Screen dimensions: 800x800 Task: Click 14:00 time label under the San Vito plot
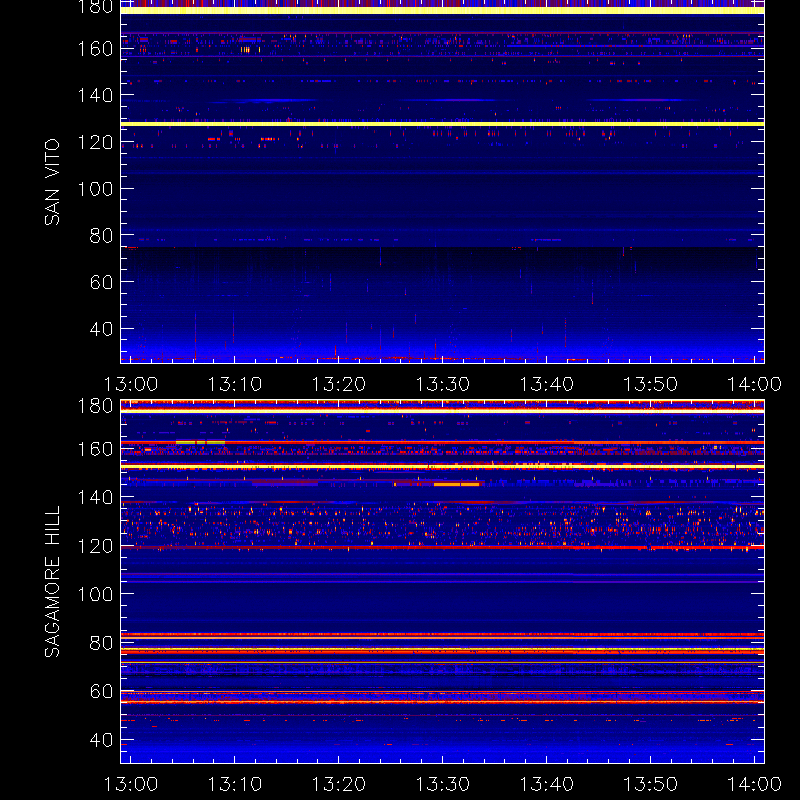754,384
